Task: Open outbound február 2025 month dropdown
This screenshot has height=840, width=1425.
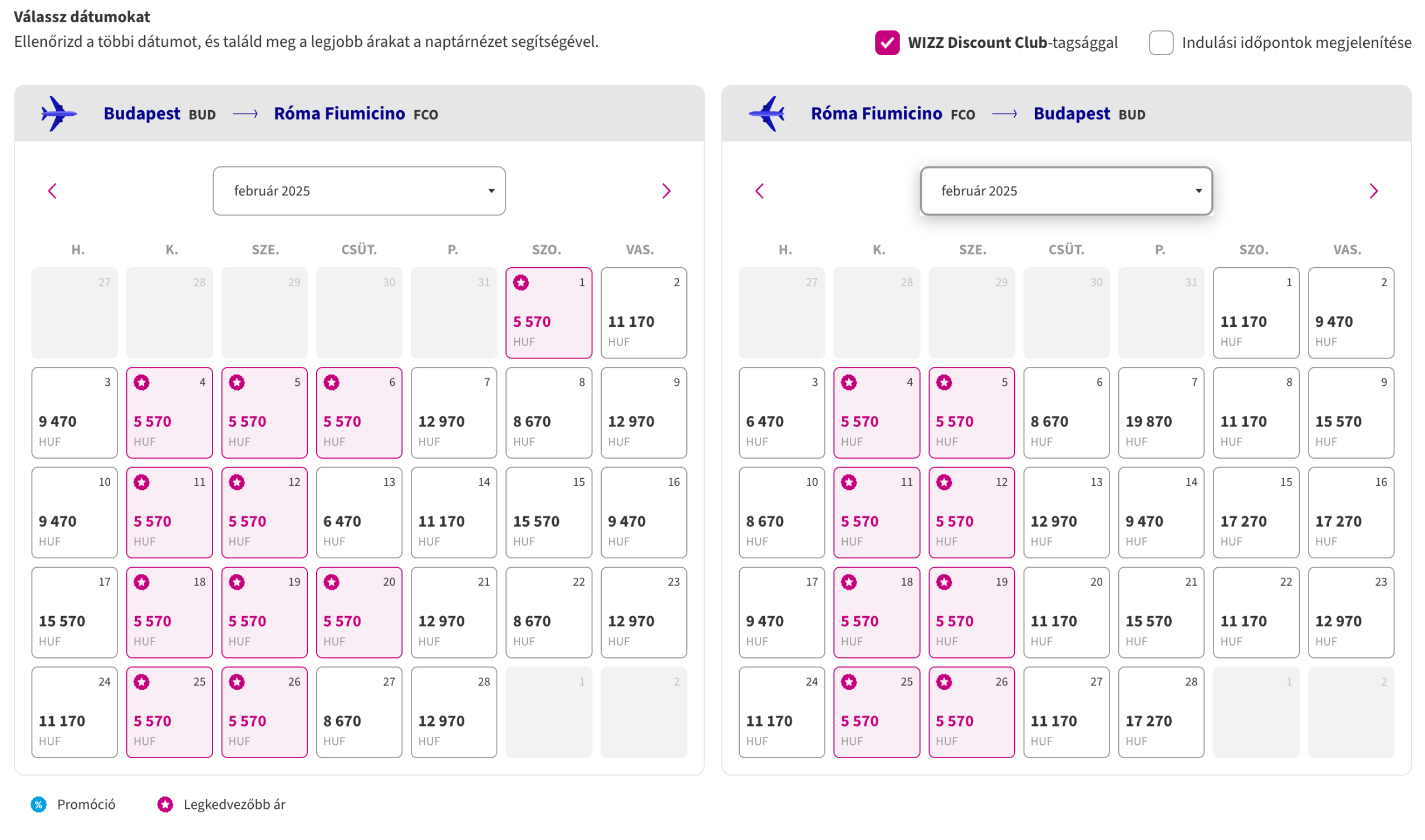Action: 359,191
